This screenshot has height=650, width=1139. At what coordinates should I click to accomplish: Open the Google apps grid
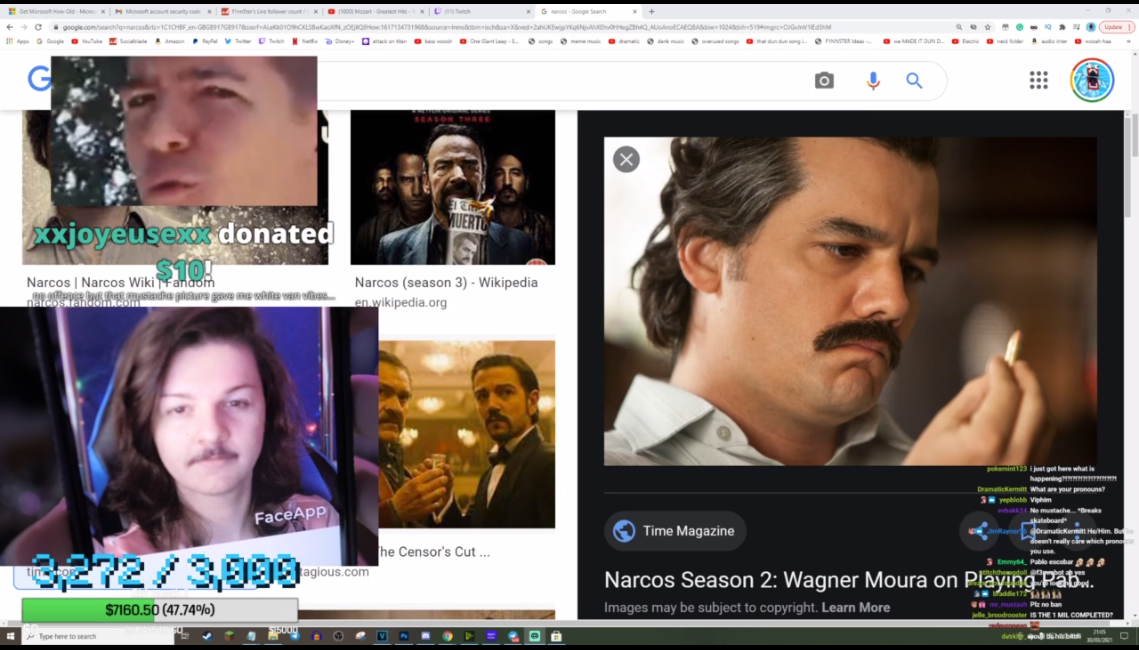(1039, 80)
